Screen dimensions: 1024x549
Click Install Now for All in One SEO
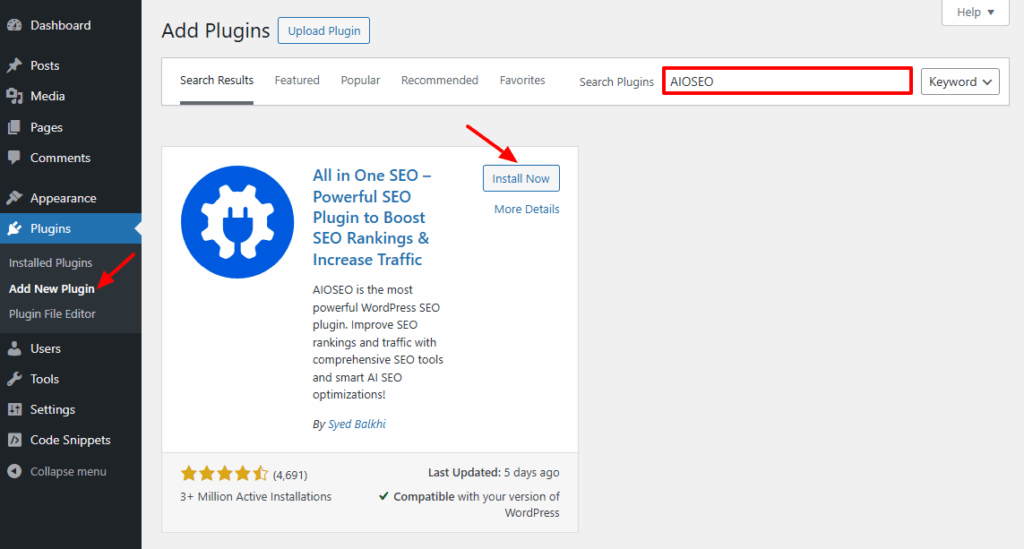[521, 178]
